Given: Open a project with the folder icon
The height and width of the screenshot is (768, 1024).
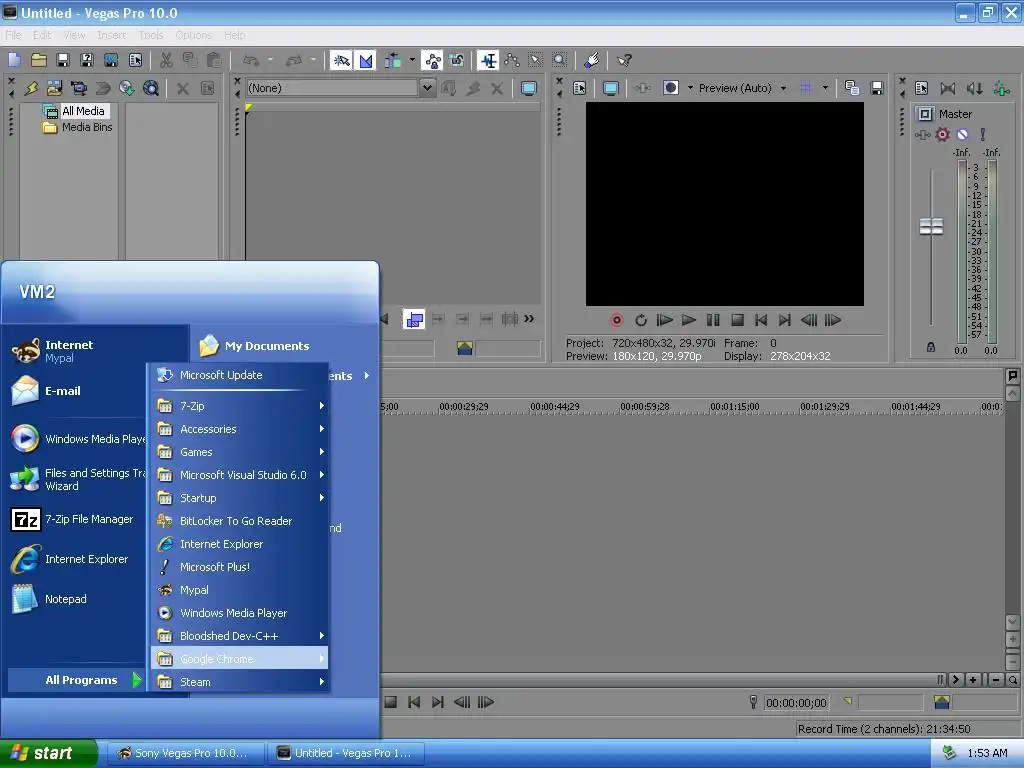Looking at the screenshot, I should click(x=39, y=61).
